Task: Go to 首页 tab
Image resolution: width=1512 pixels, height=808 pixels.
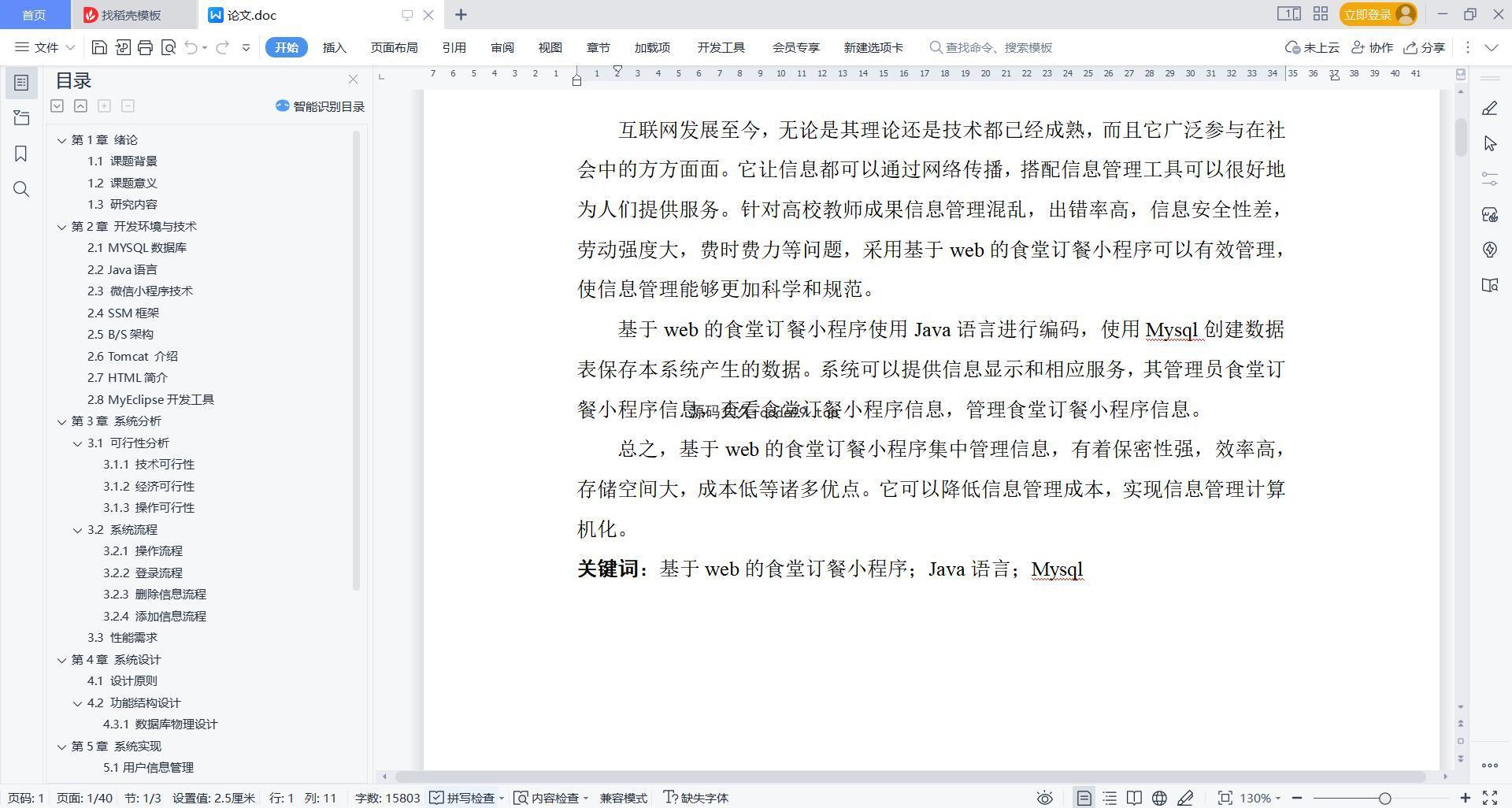Action: 34,15
